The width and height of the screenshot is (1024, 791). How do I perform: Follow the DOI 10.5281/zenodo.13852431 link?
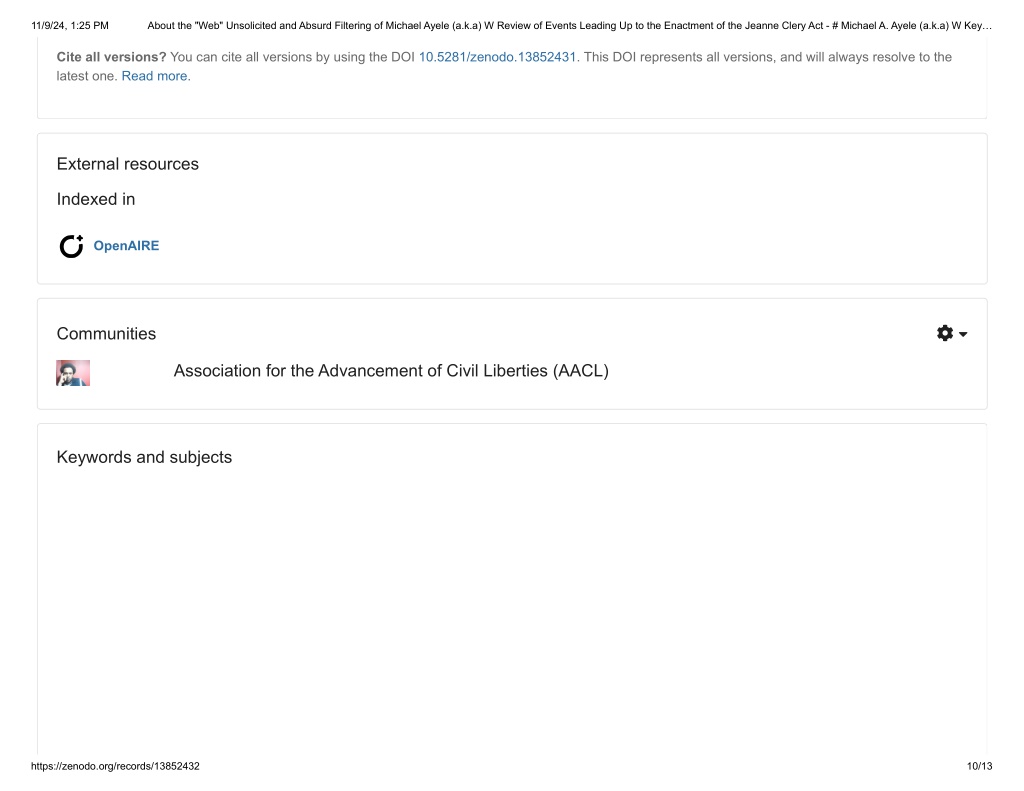[497, 57]
